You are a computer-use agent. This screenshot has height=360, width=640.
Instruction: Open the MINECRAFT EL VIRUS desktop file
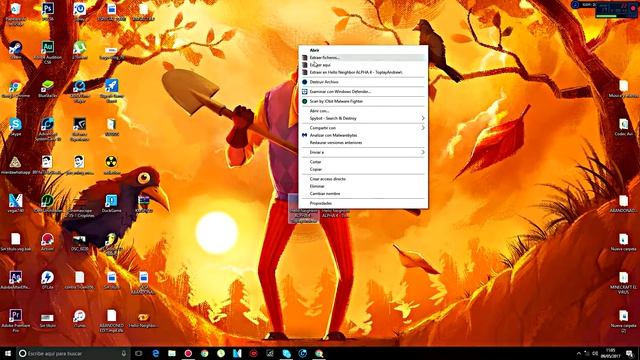[x=623, y=282]
